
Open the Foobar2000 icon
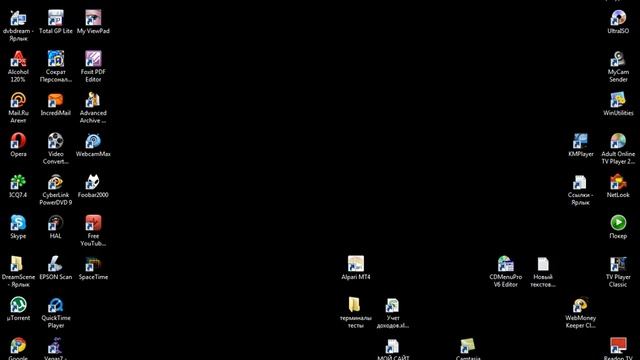pos(93,182)
